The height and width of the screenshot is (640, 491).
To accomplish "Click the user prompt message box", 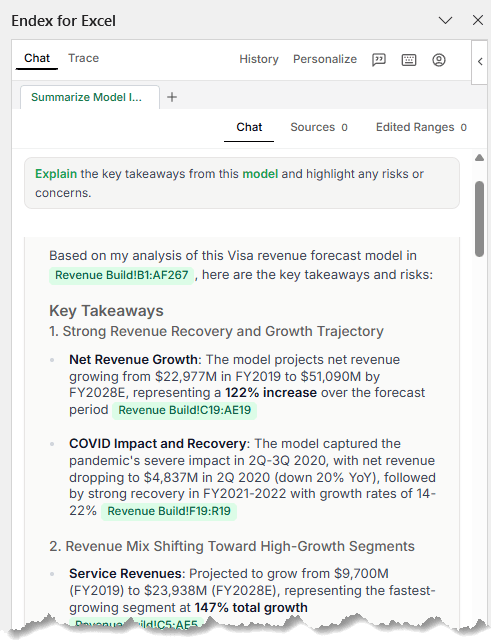I will 242,183.
